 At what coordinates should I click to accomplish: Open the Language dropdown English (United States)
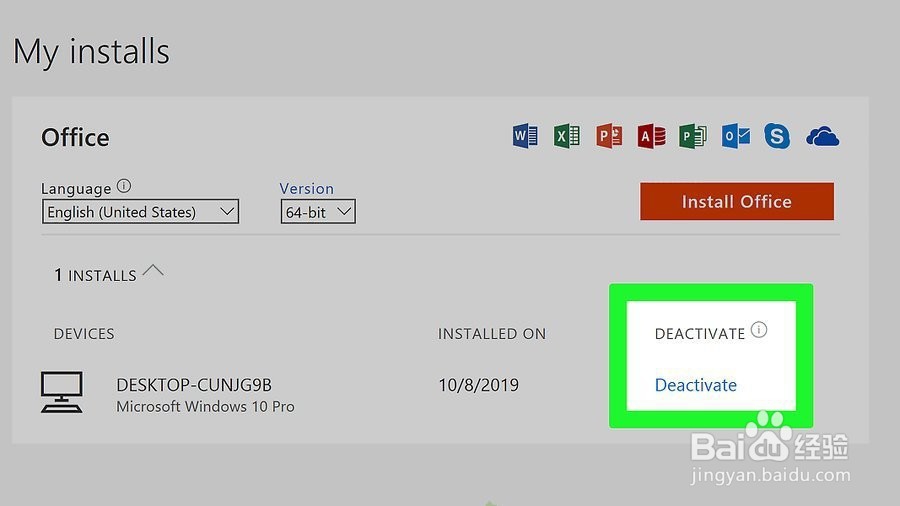pos(140,212)
